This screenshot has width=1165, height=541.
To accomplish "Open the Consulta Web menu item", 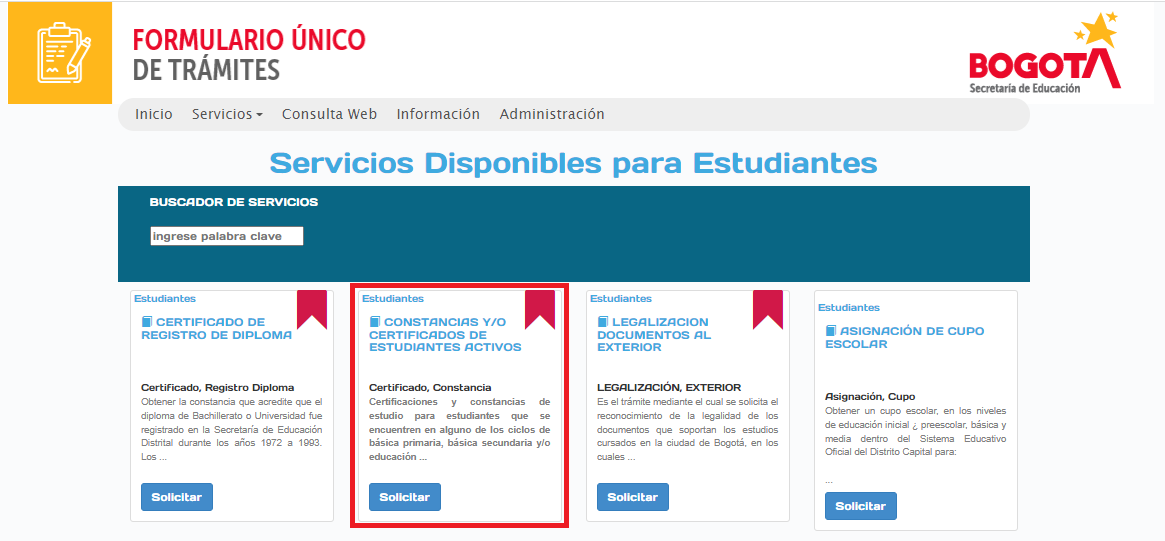I will [x=329, y=114].
